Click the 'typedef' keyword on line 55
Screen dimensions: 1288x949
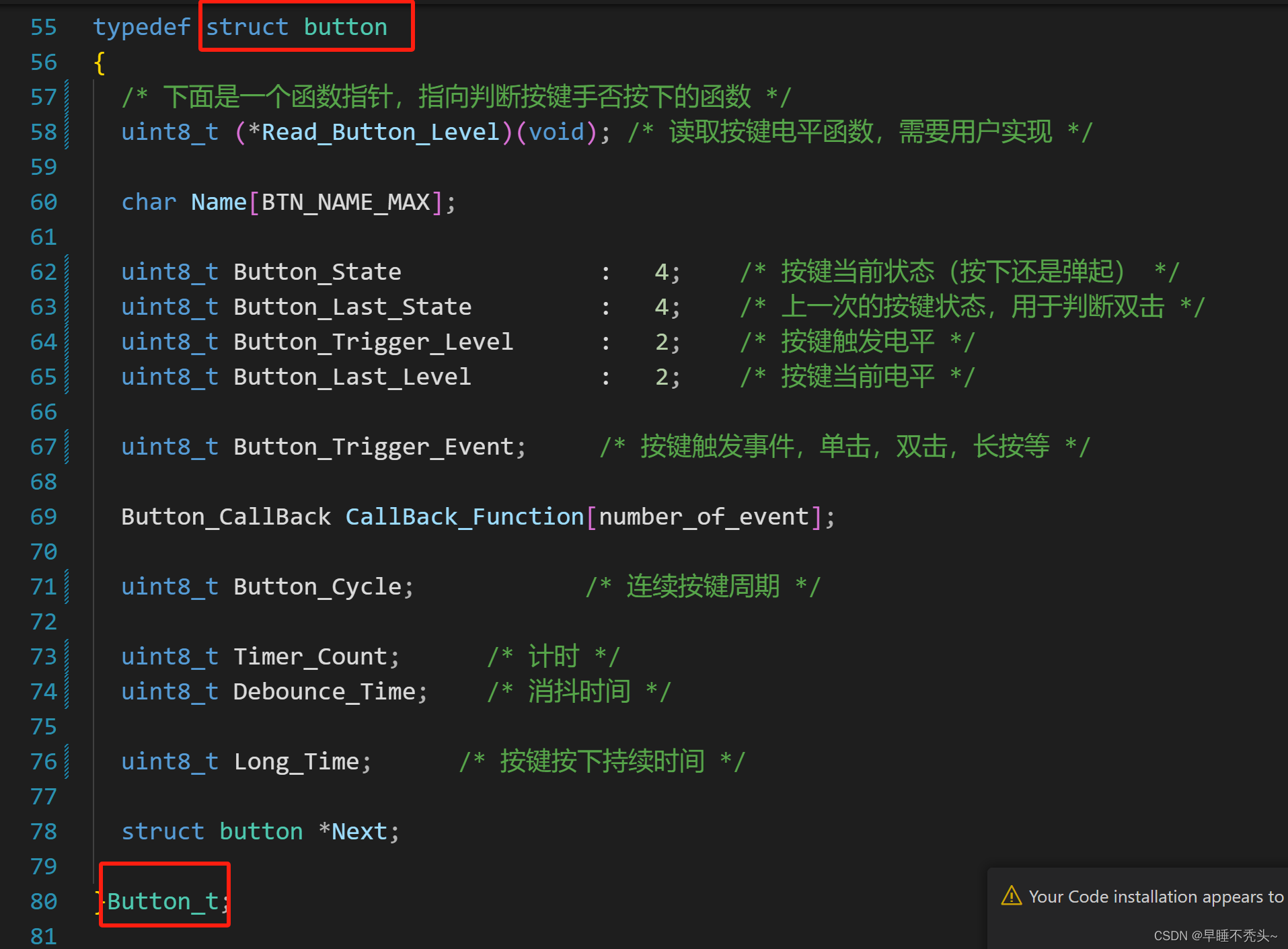pos(142,28)
